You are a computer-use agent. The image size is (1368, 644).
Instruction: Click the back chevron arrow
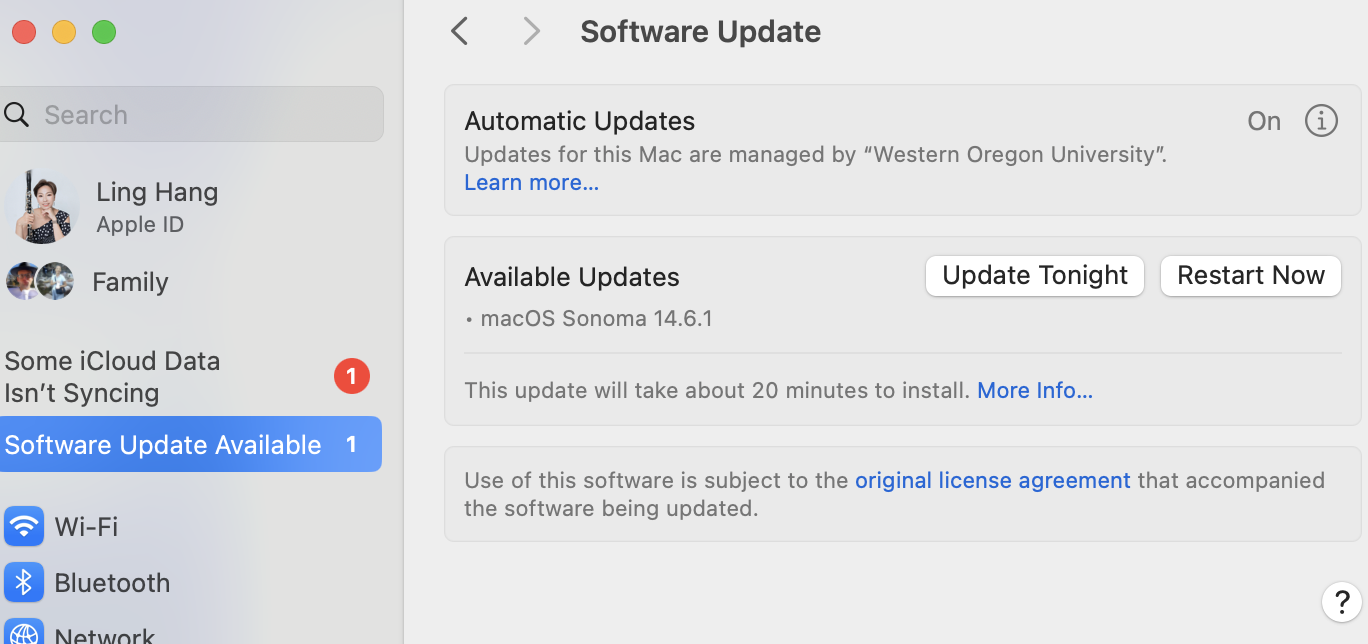click(459, 32)
